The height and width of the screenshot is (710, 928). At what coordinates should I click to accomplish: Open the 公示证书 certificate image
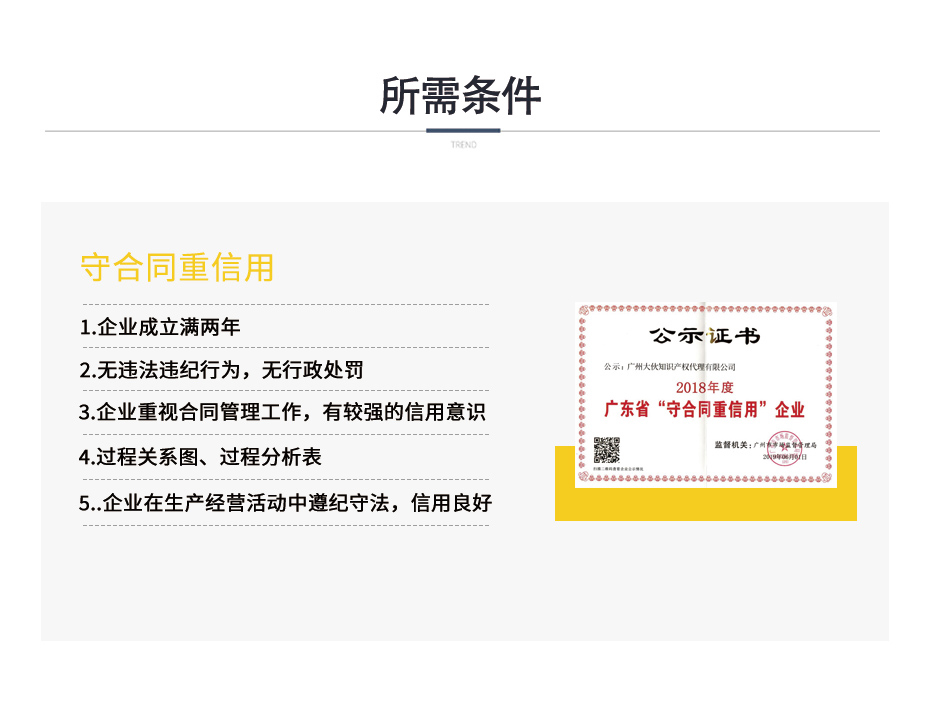pyautogui.click(x=705, y=395)
